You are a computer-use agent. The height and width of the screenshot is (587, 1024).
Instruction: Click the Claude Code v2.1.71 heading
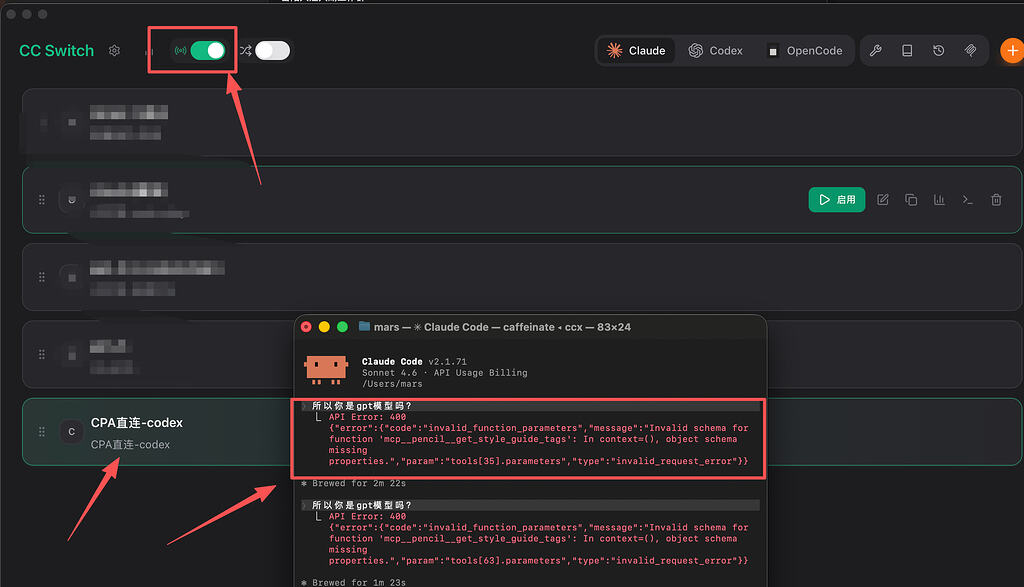click(414, 361)
